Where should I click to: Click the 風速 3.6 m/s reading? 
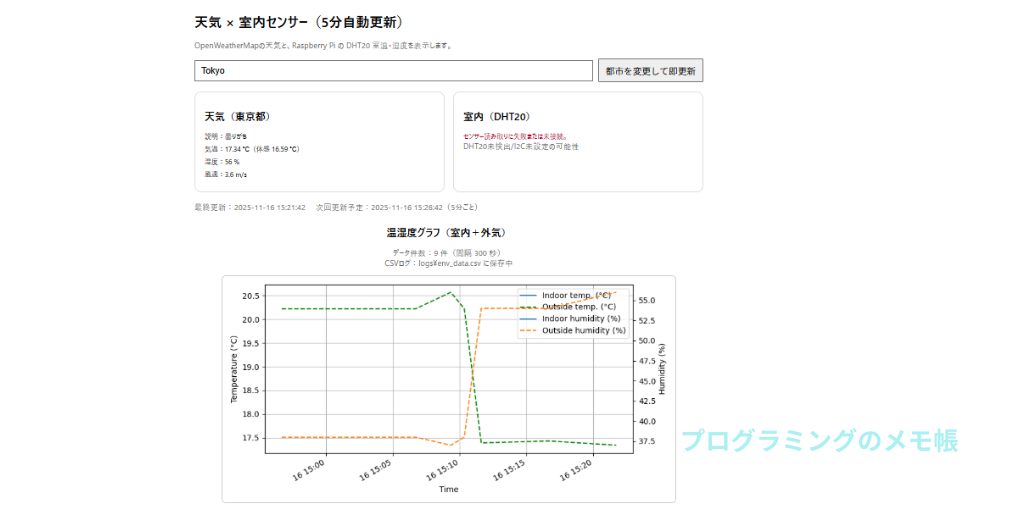226,174
